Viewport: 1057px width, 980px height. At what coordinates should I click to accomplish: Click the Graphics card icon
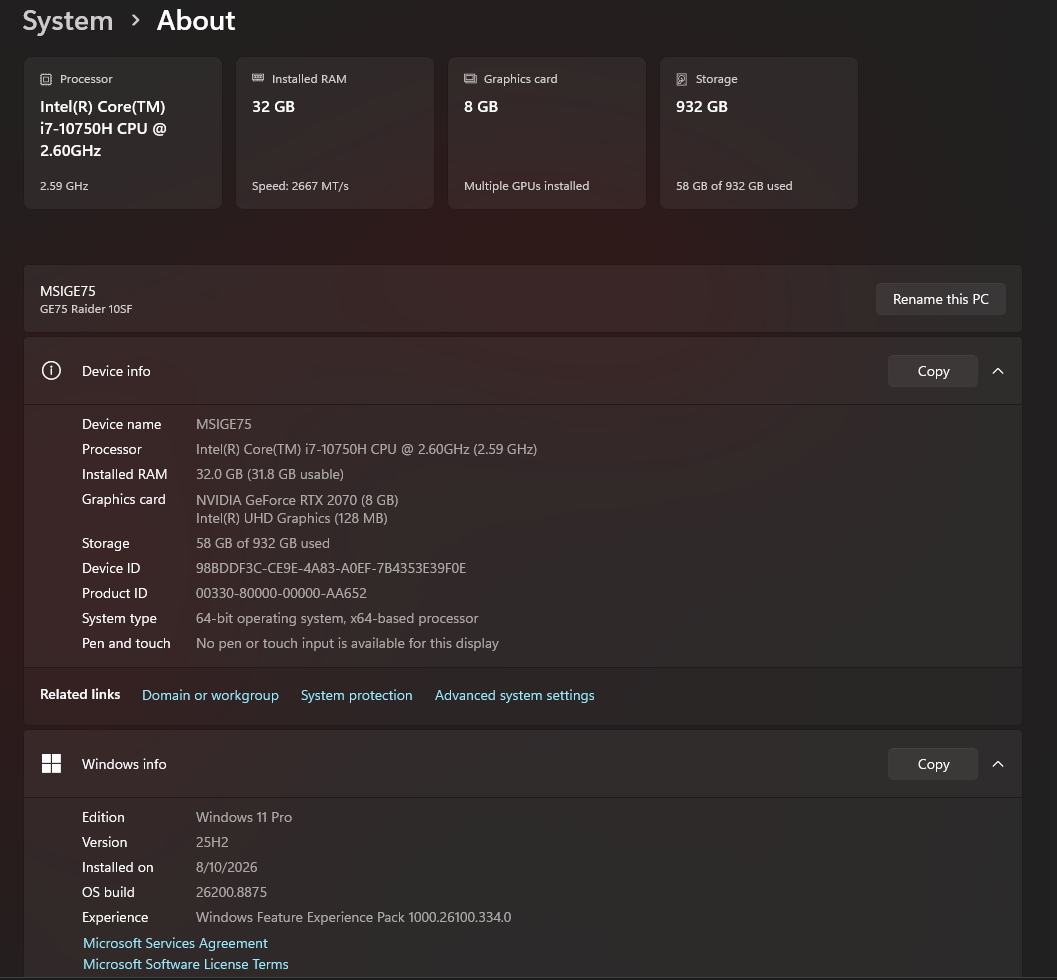(470, 79)
